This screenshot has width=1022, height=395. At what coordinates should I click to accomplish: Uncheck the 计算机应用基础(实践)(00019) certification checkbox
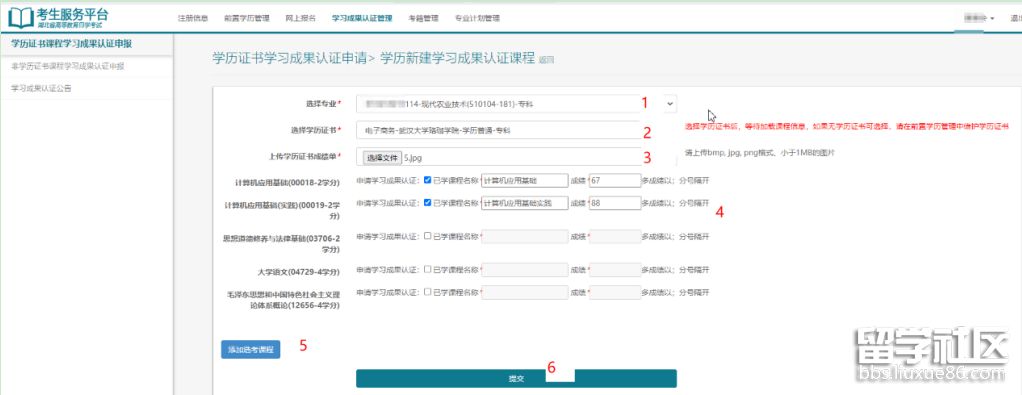pyautogui.click(x=427, y=203)
